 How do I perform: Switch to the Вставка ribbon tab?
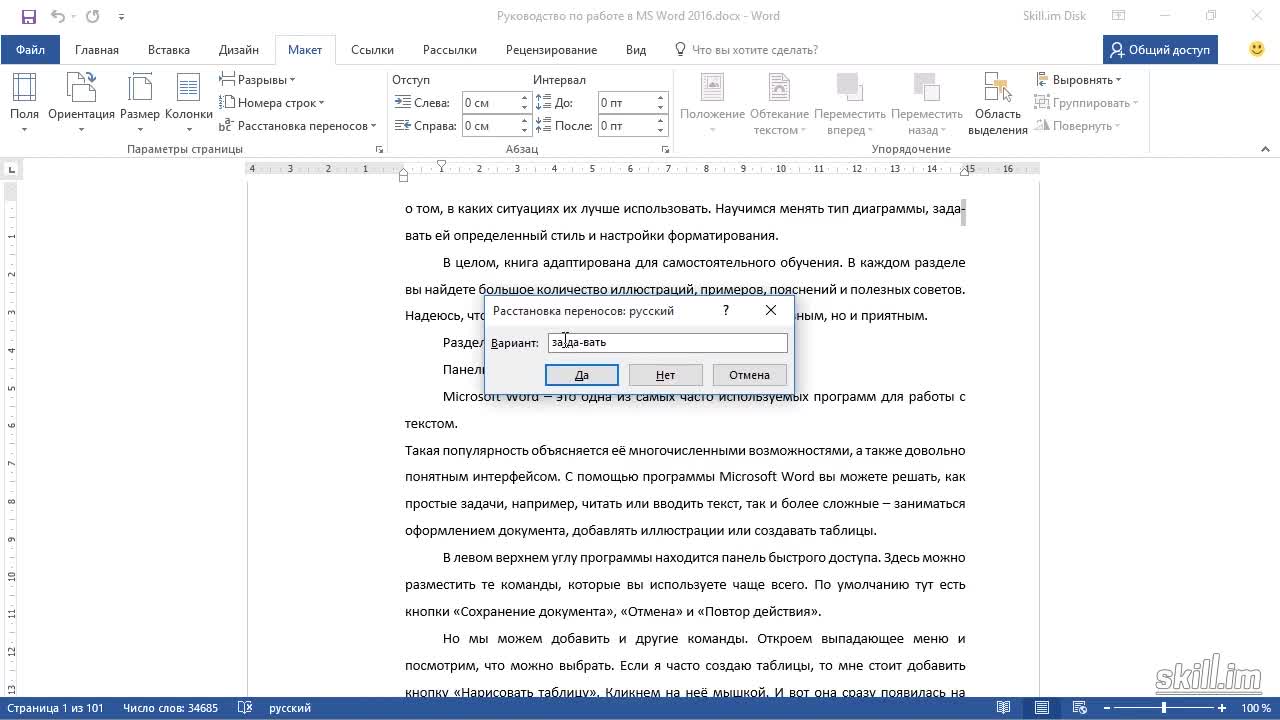coord(169,49)
